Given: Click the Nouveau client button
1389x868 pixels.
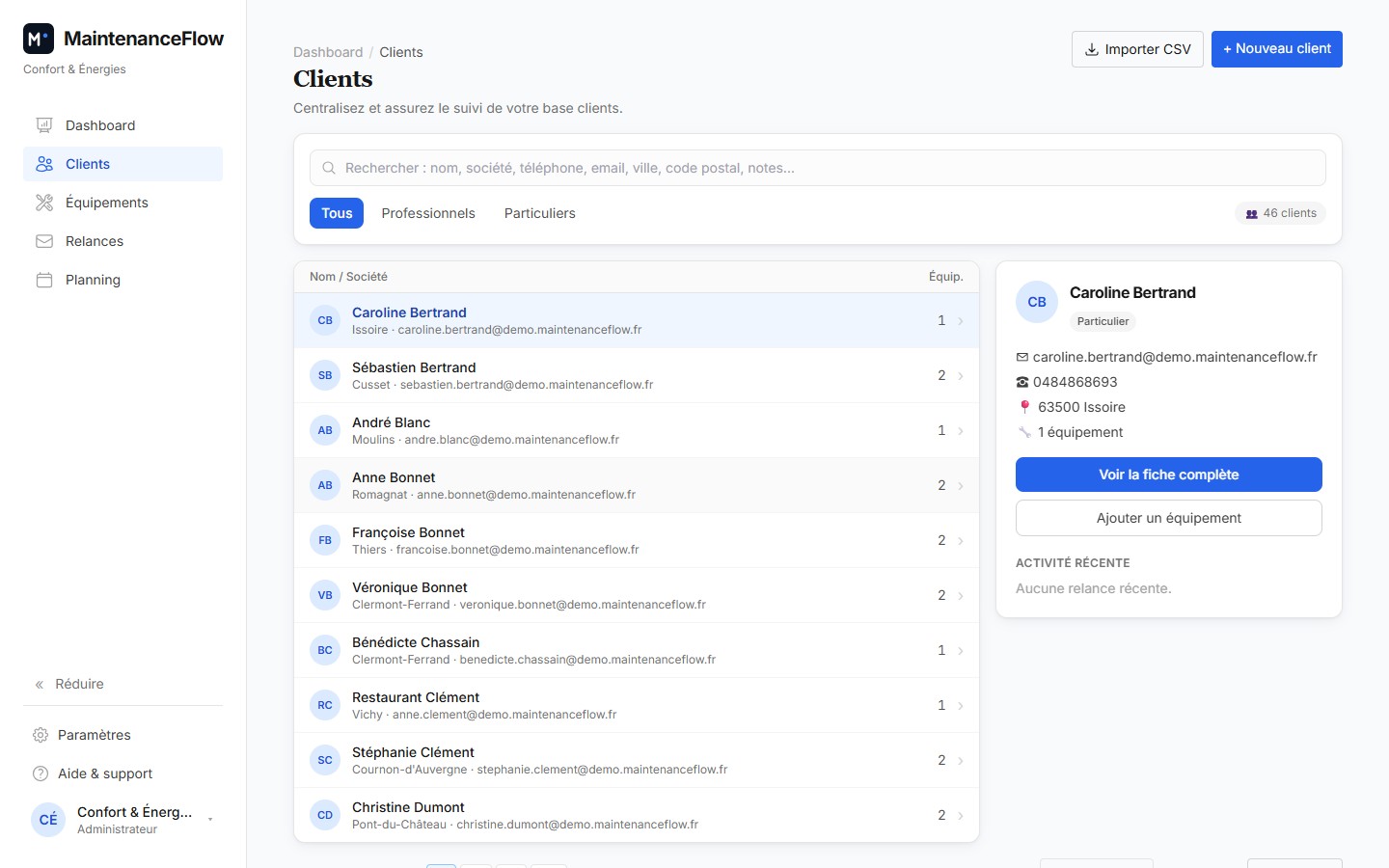Looking at the screenshot, I should pos(1277,49).
